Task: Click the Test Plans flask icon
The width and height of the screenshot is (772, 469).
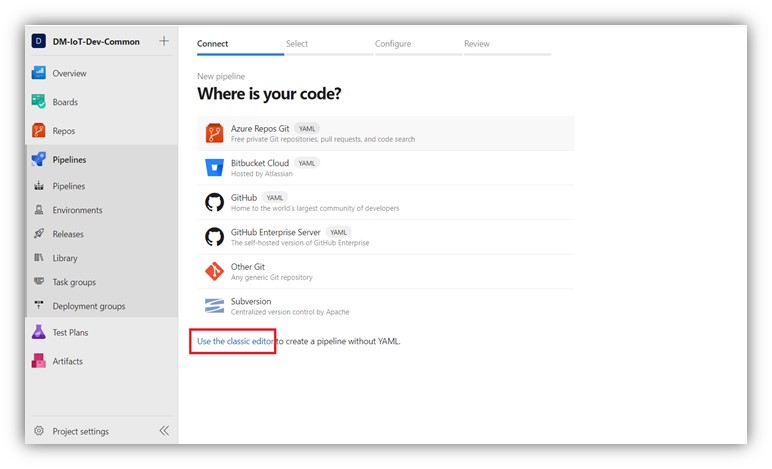Action: (x=38, y=332)
